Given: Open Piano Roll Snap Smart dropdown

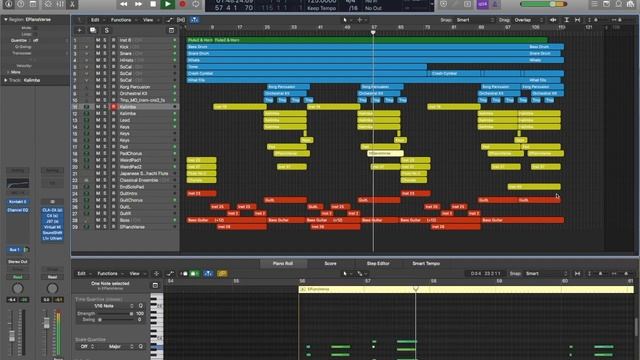Looking at the screenshot, I should pyautogui.click(x=545, y=273).
